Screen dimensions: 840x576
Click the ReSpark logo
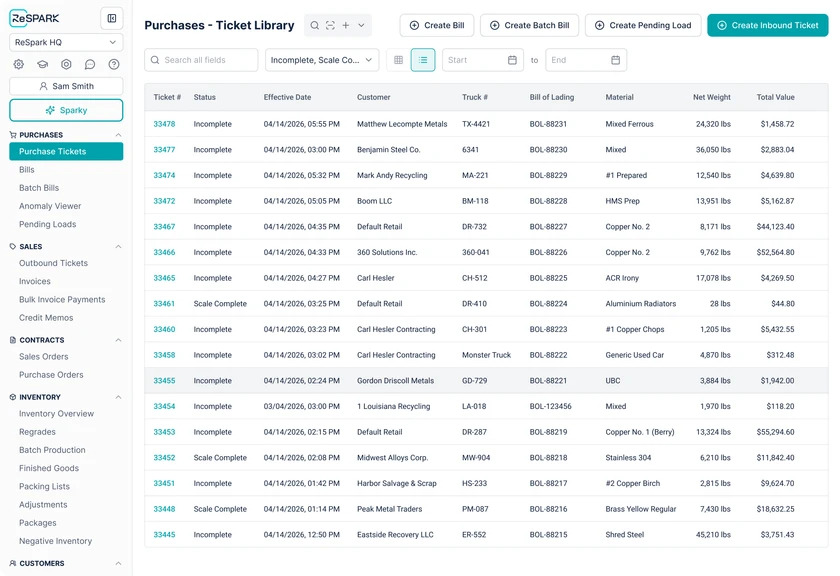[34, 18]
